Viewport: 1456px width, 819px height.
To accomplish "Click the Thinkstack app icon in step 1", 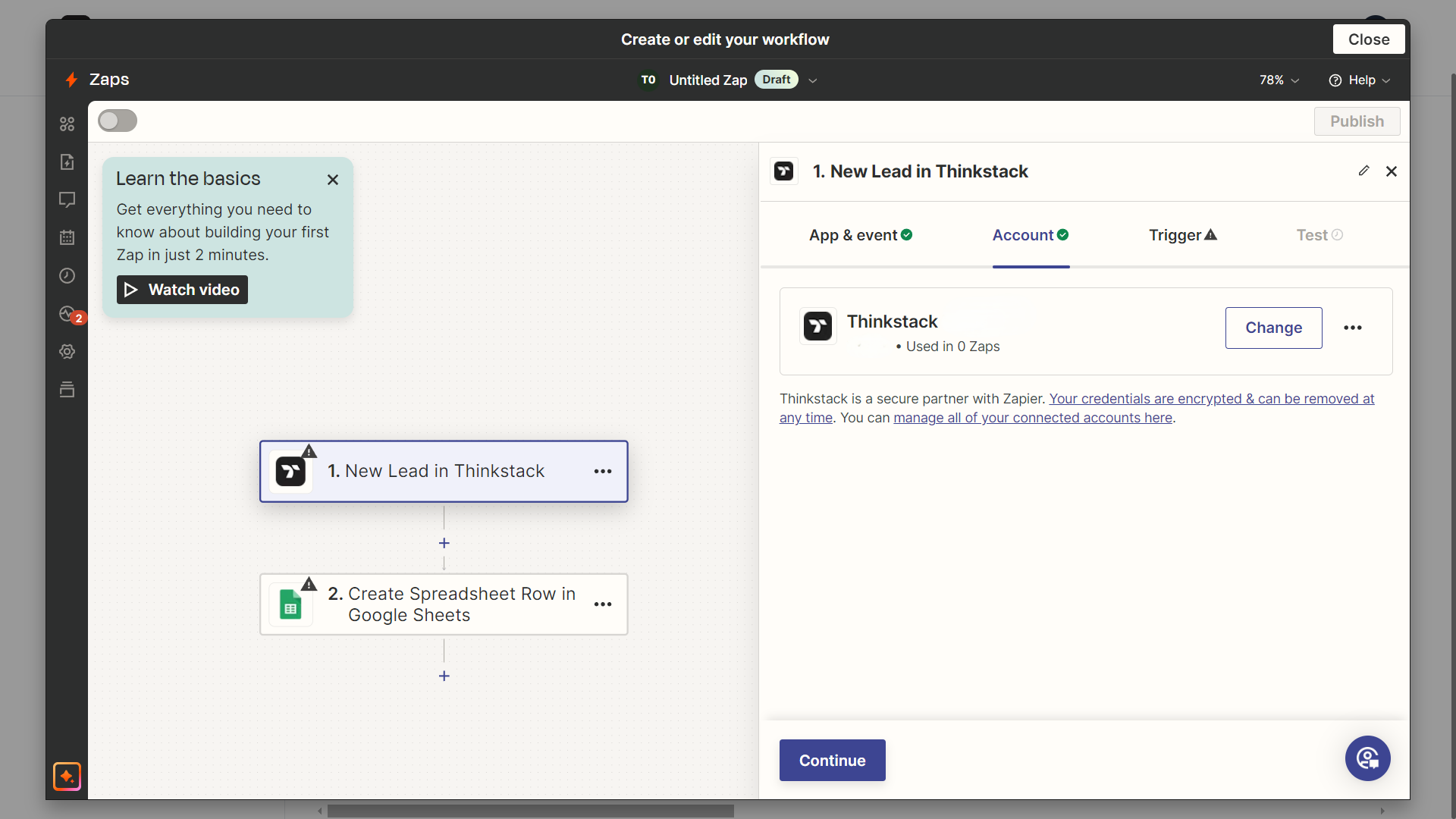I will pos(290,471).
